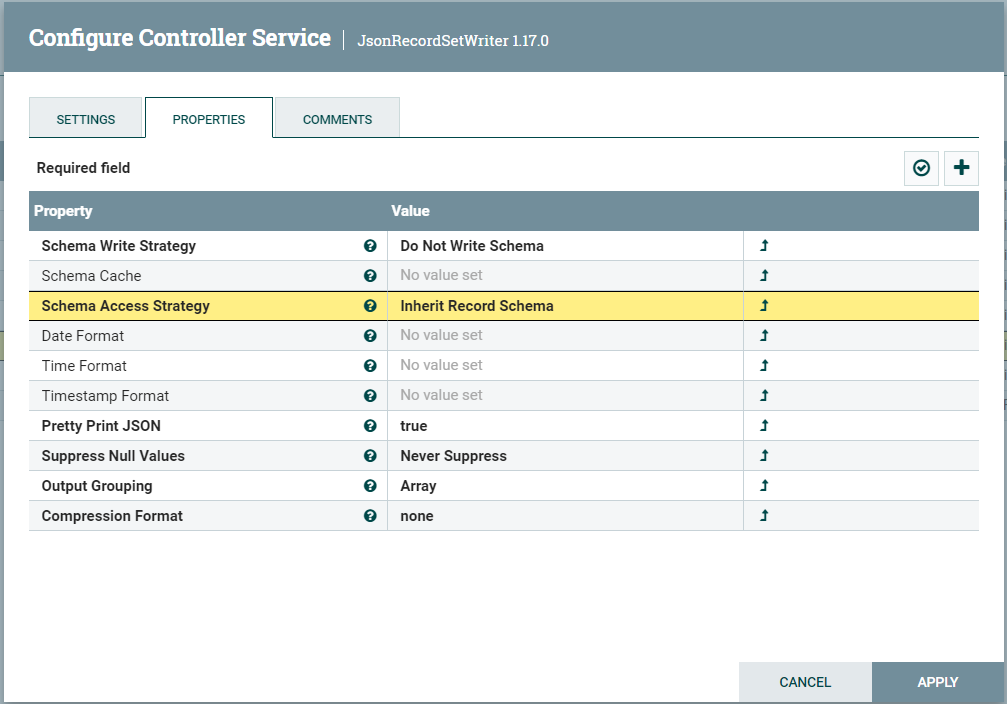The height and width of the screenshot is (704, 1007).
Task: Apply the JsonRecordSetWriter configuration
Action: click(937, 682)
